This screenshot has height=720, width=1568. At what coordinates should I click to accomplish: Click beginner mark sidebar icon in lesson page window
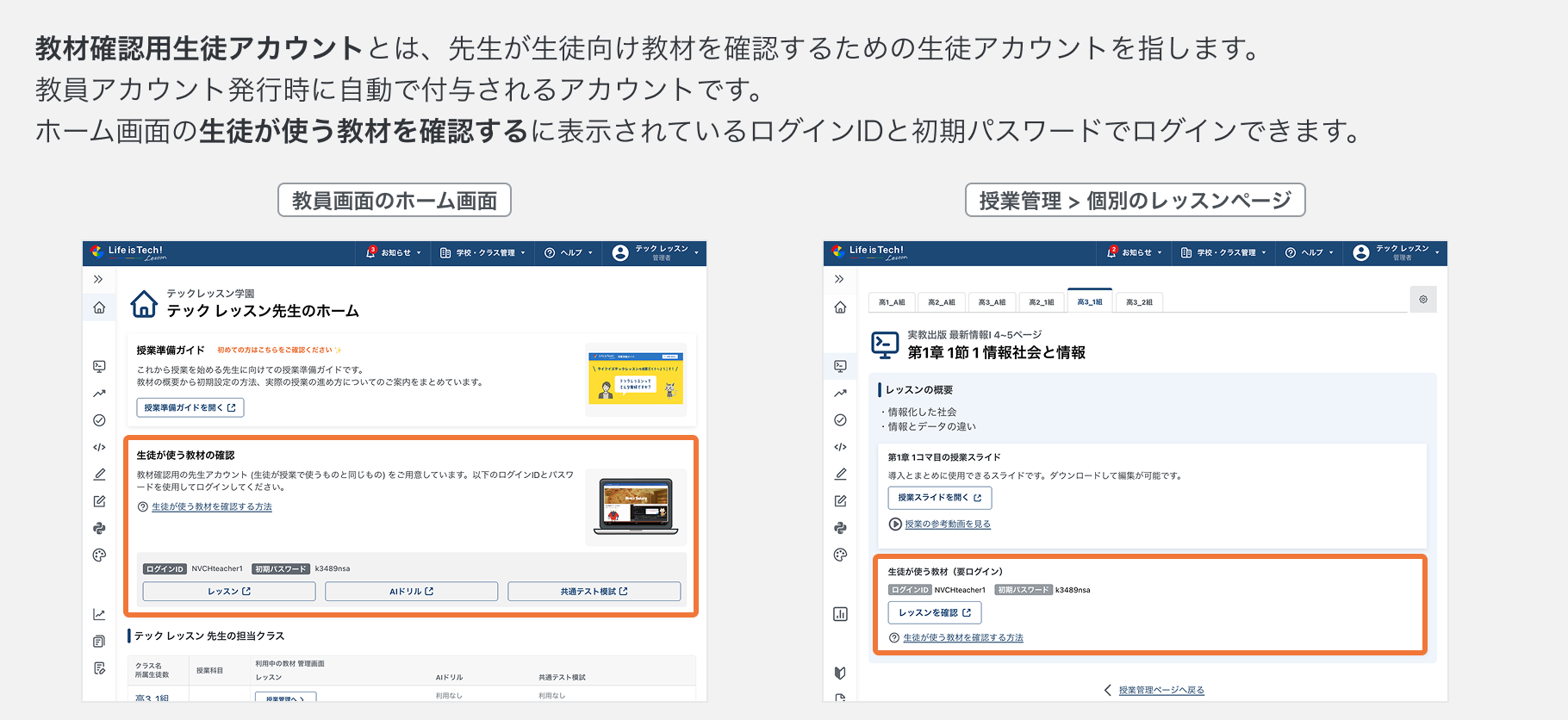pyautogui.click(x=840, y=673)
